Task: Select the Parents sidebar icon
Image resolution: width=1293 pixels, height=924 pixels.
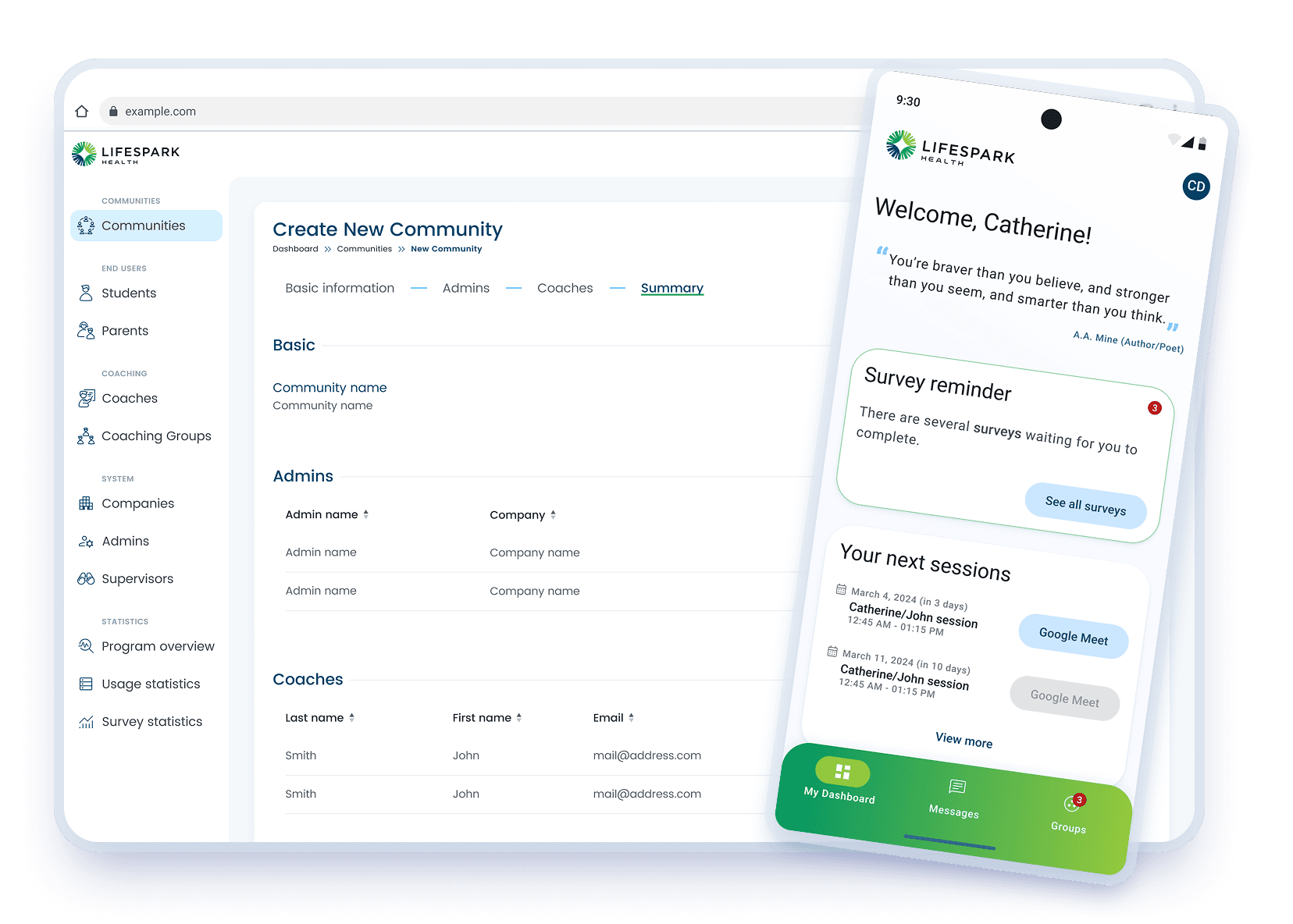Action: point(86,331)
